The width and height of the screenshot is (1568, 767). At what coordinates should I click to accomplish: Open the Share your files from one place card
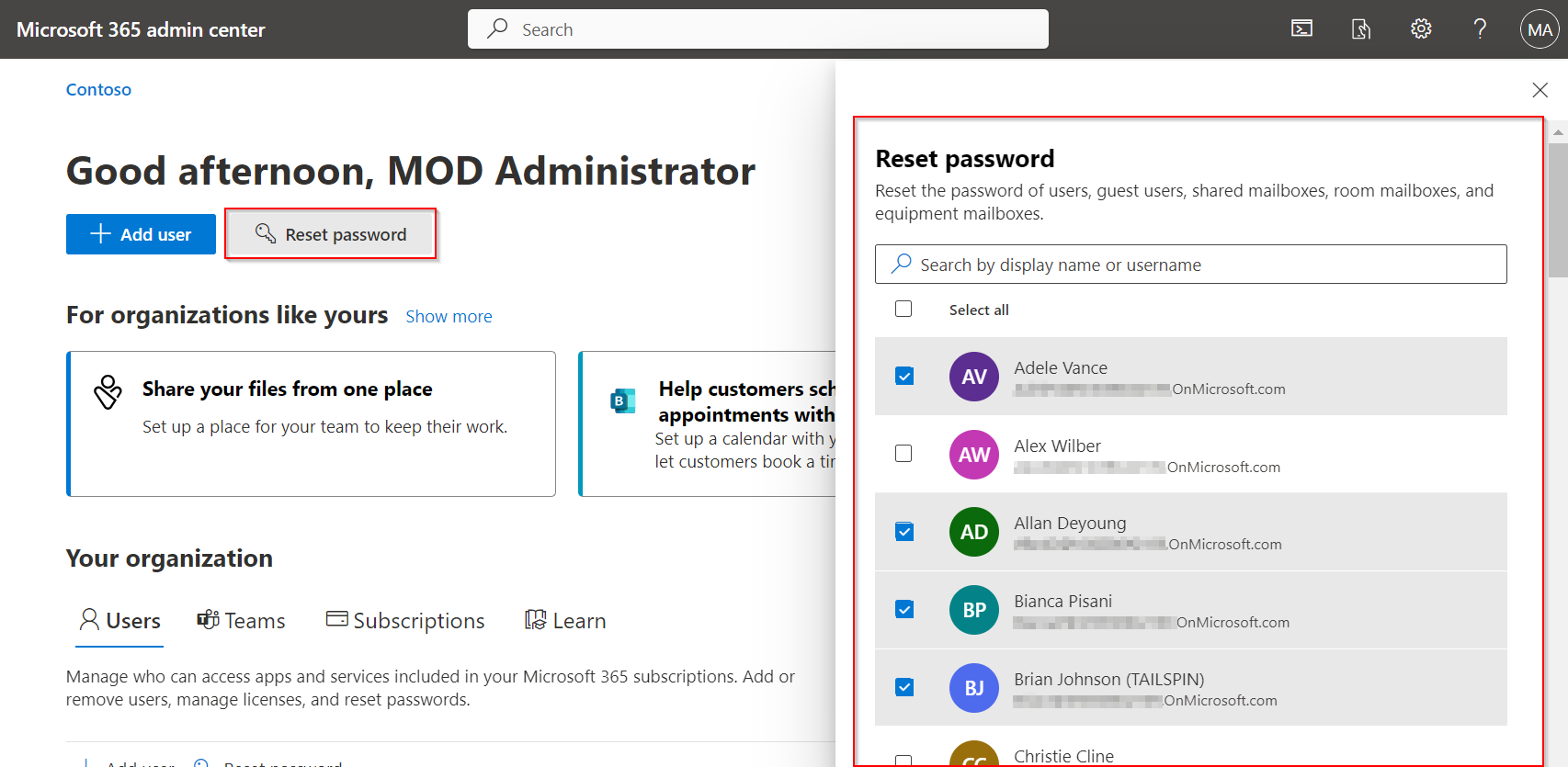[311, 423]
